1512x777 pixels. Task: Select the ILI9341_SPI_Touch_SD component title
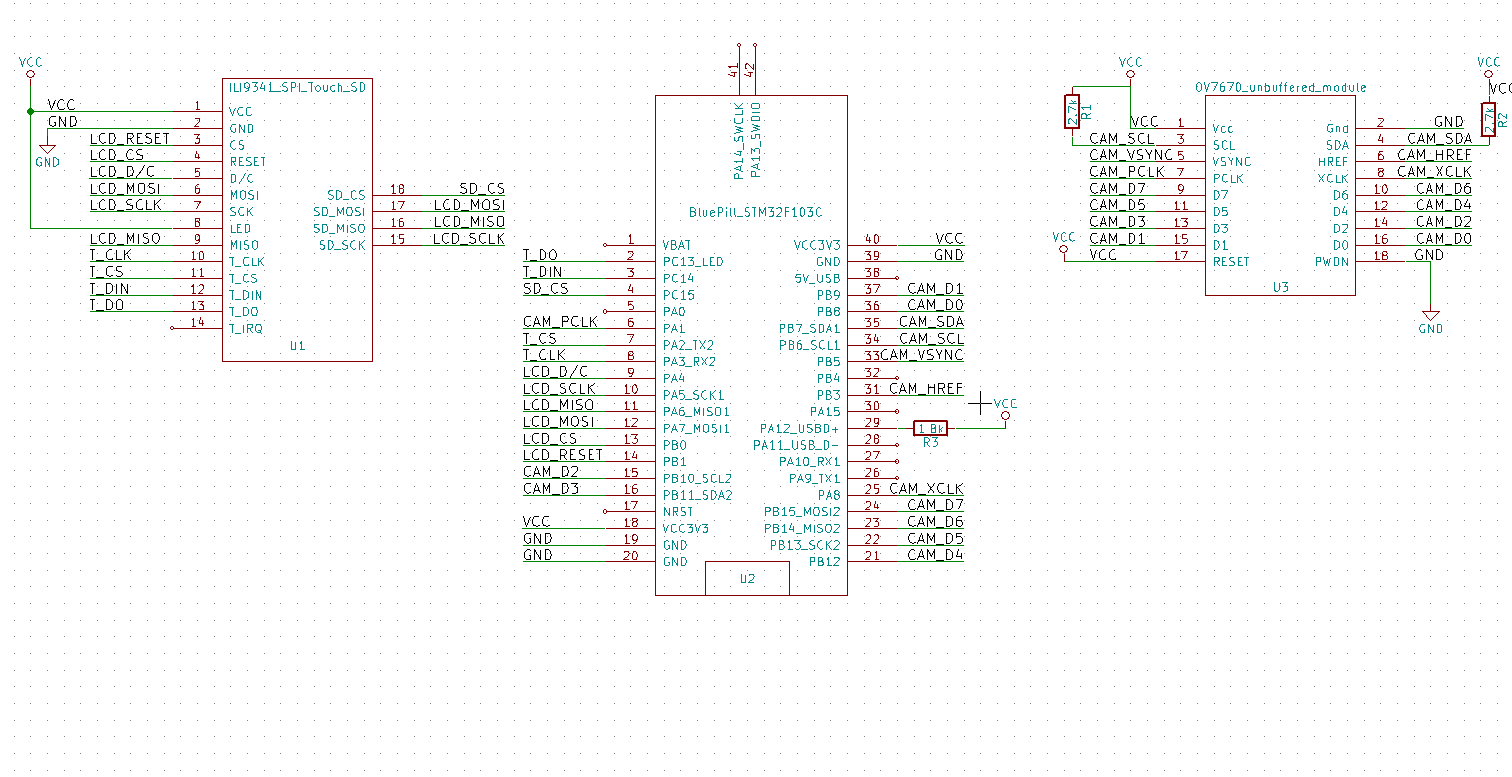(298, 88)
